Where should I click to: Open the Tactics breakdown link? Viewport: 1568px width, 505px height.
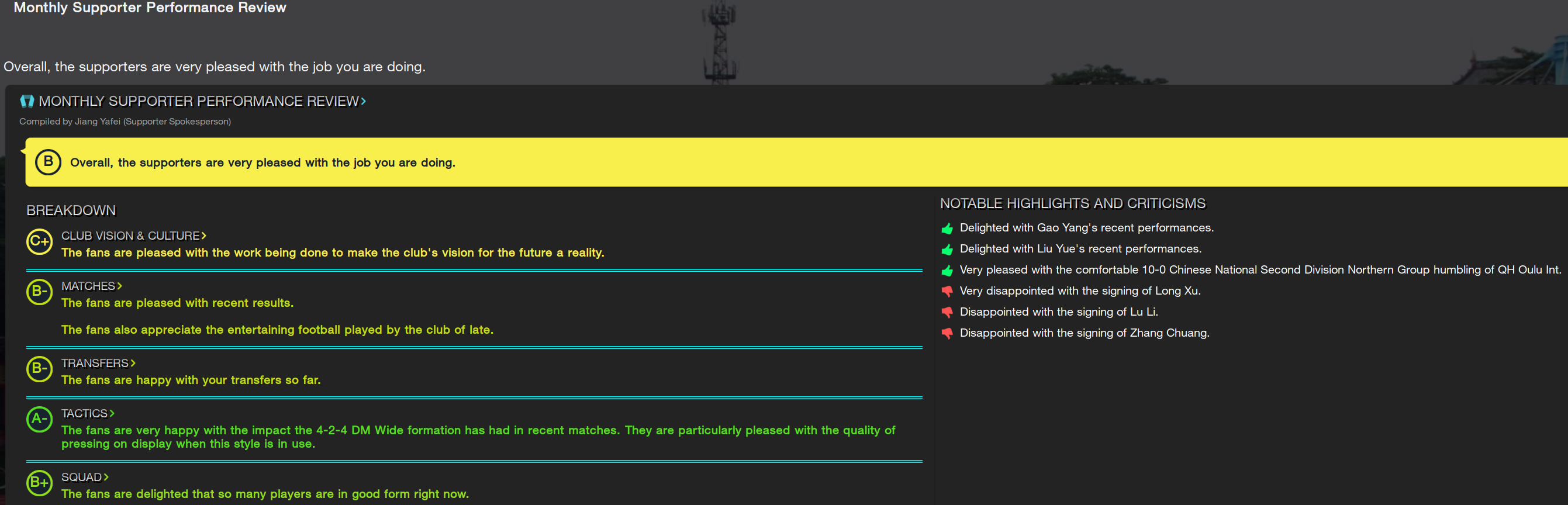[x=88, y=414]
